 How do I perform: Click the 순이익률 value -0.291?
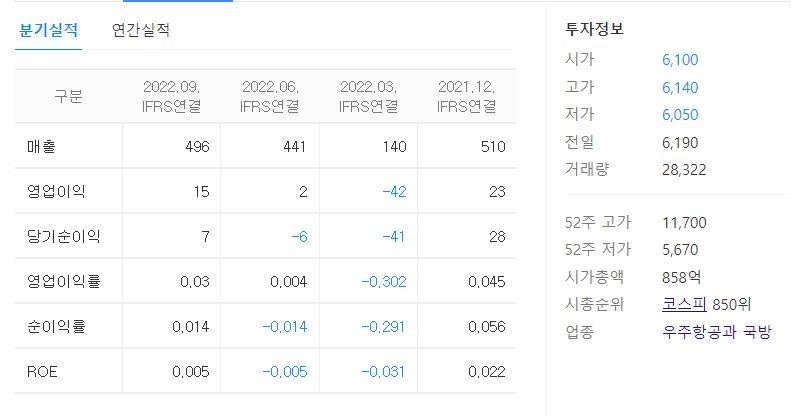pos(383,327)
